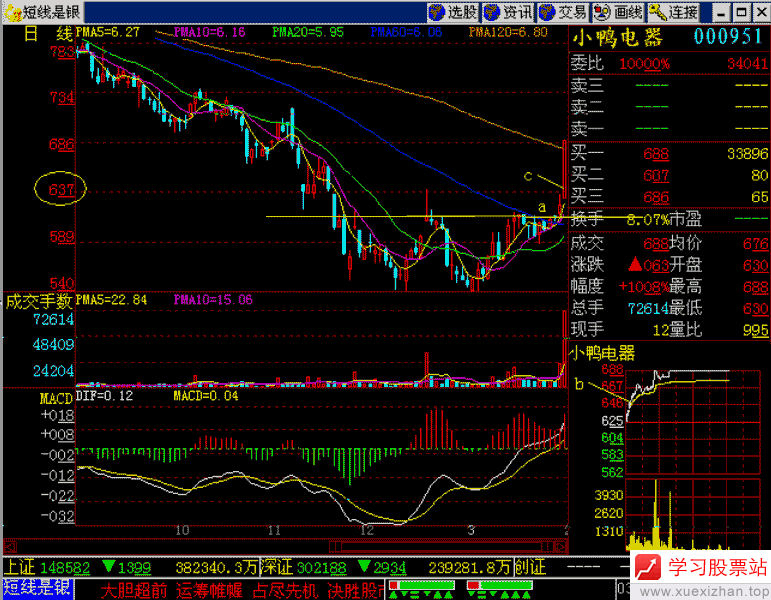Click the 均价 average price 676
Screen dimensions: 771x600
756,243
